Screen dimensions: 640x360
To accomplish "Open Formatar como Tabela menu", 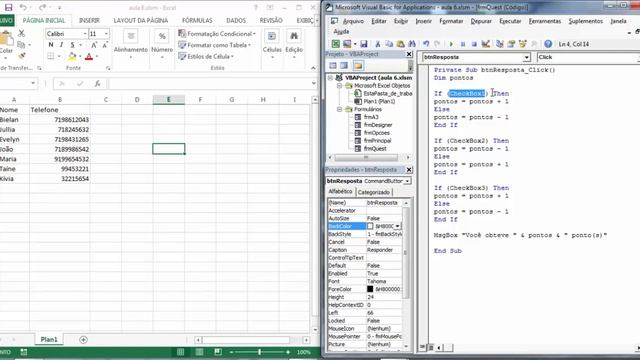I will pyautogui.click(x=215, y=45).
